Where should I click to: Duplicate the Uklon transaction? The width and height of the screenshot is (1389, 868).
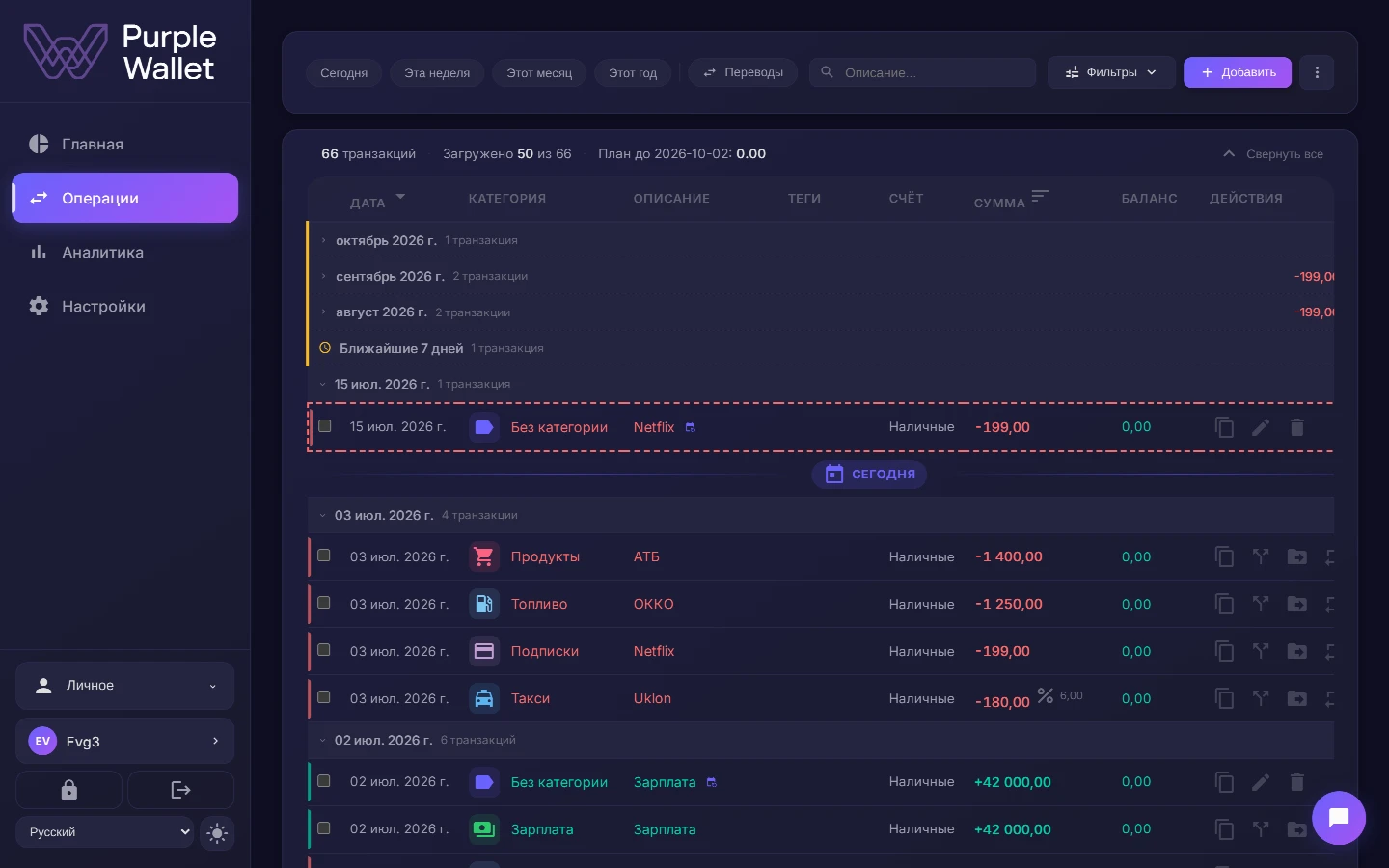(x=1224, y=698)
